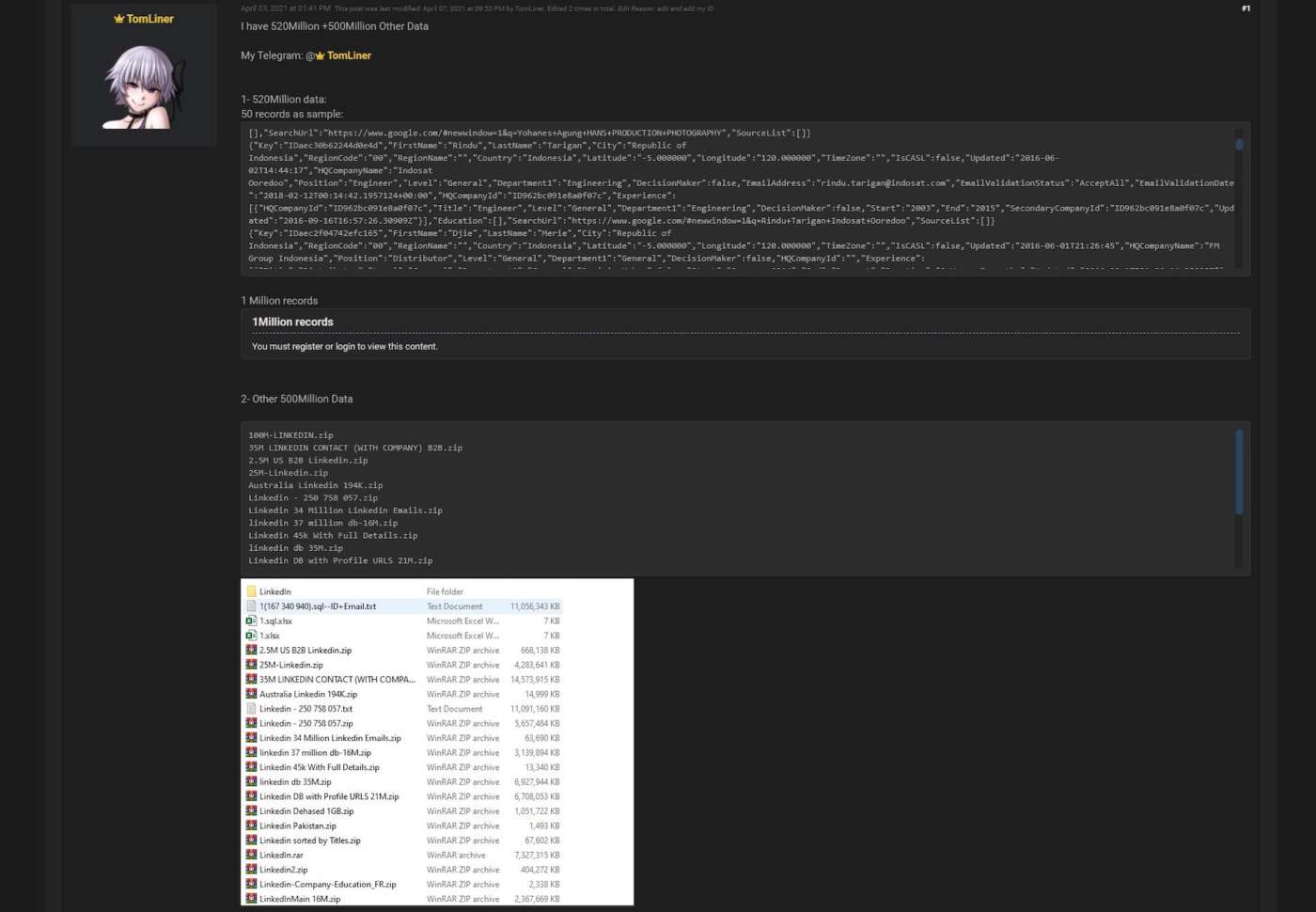The width and height of the screenshot is (1316, 912).
Task: Follow the register link in the hidden content box
Action: (306, 347)
